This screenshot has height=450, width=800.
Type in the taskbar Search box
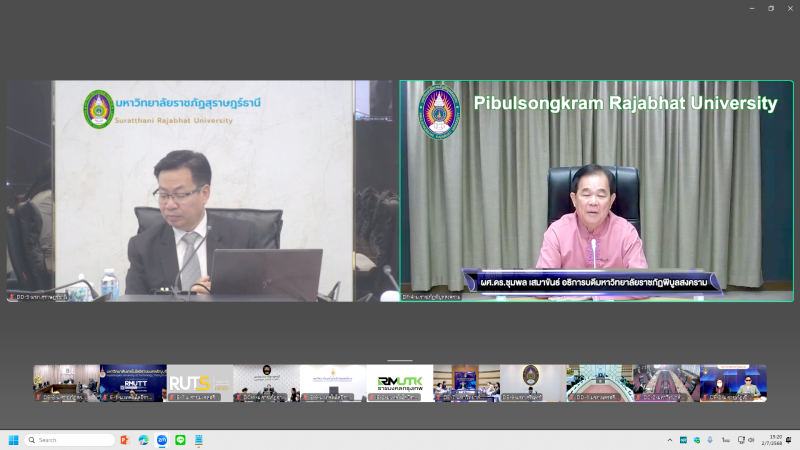pos(70,440)
